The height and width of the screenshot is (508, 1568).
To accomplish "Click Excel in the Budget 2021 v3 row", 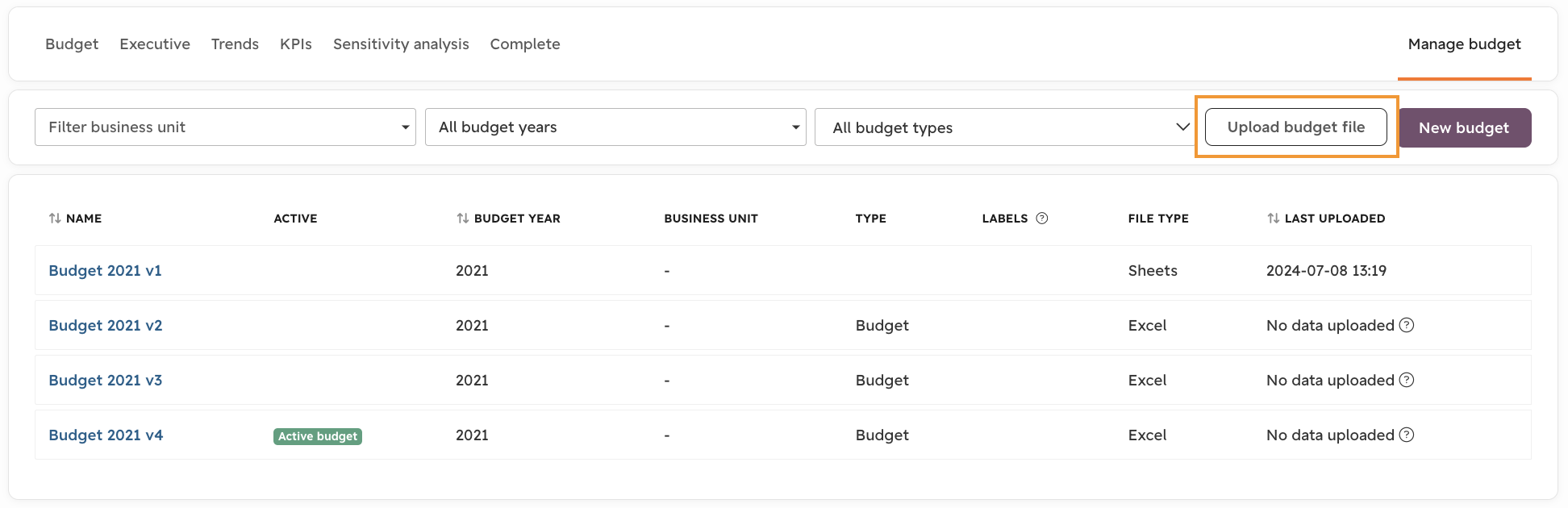I will 1147,381.
